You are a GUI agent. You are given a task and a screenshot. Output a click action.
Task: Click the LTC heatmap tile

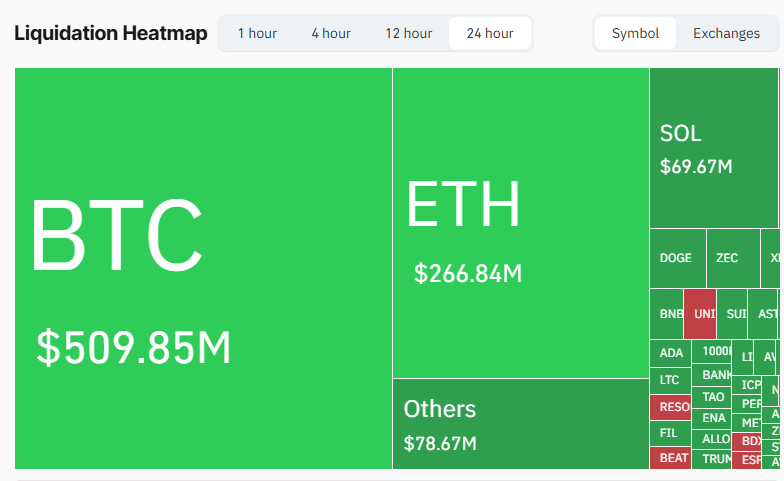(669, 380)
